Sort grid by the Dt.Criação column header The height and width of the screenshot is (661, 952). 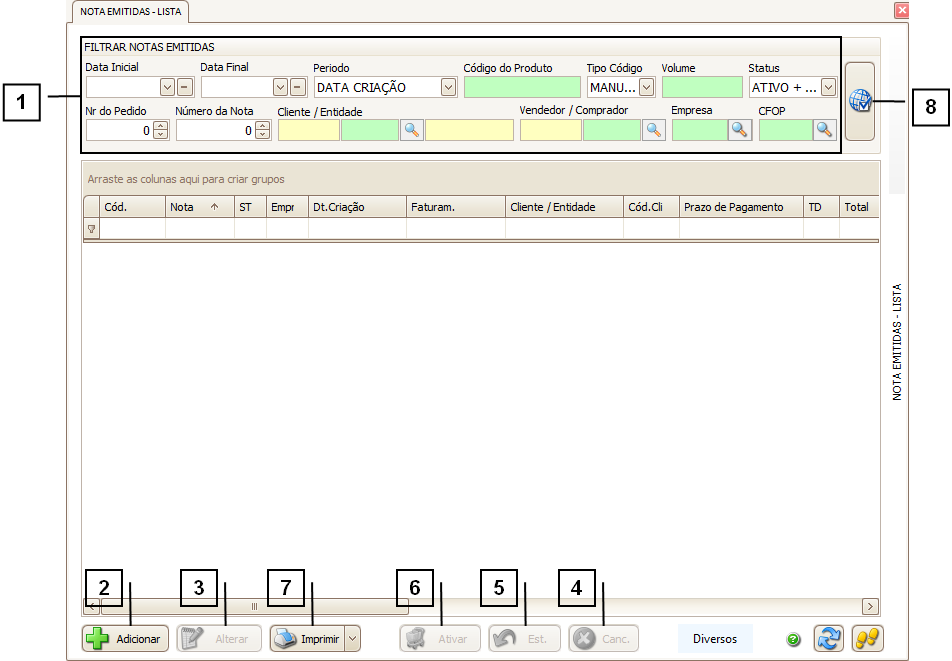356,207
